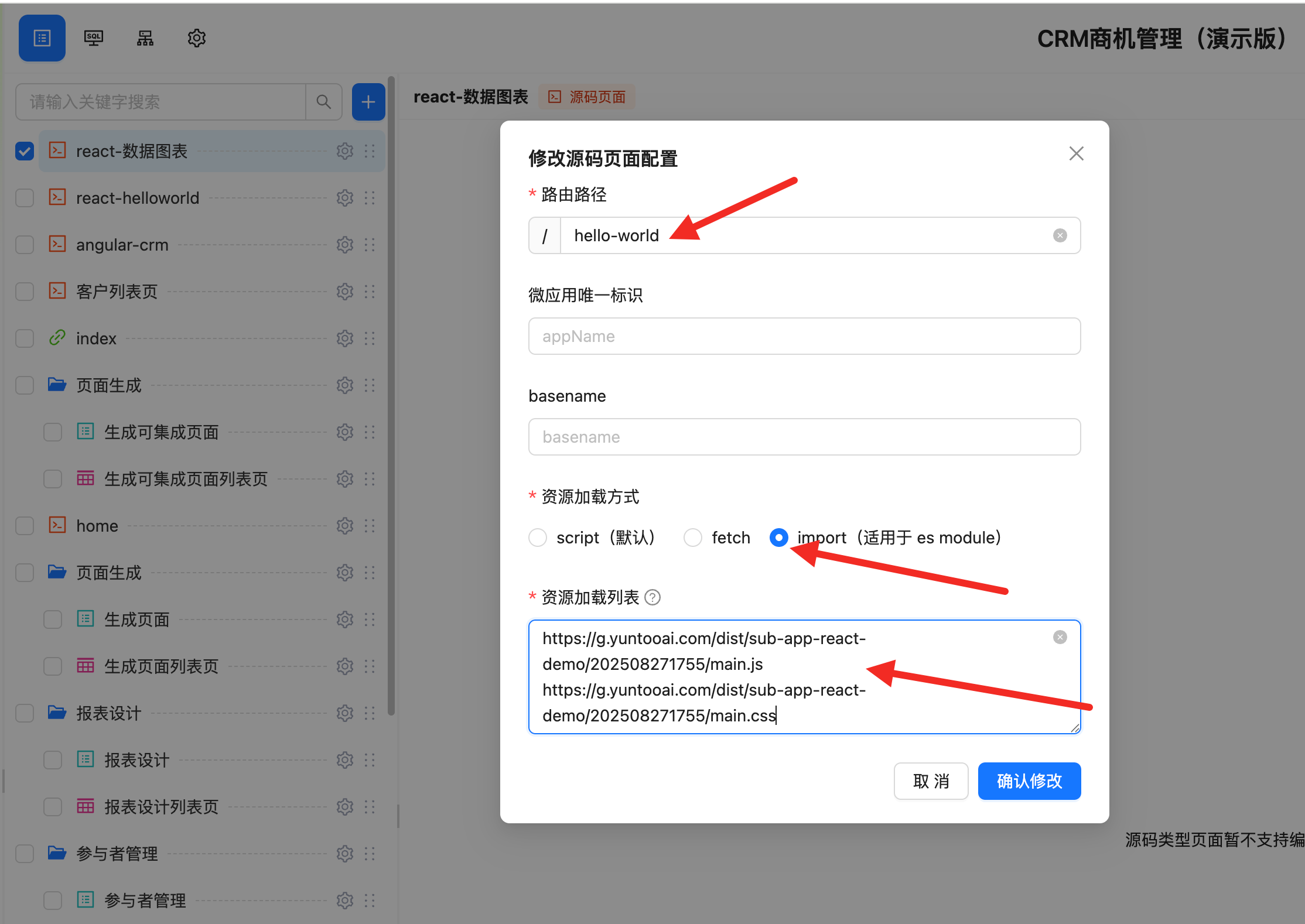Open settings gear next to angular-crm

344,245
